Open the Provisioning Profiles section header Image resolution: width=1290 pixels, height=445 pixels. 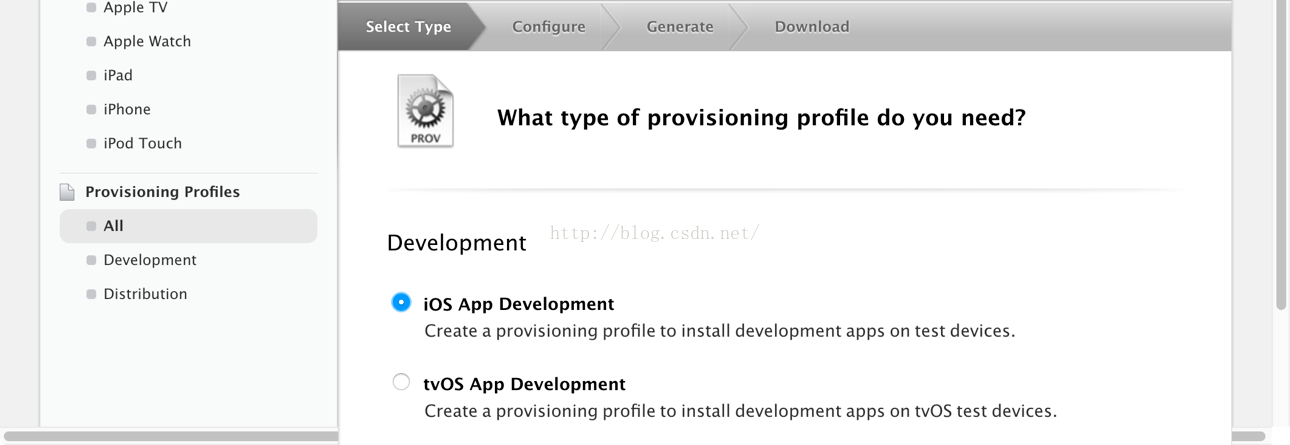[162, 192]
